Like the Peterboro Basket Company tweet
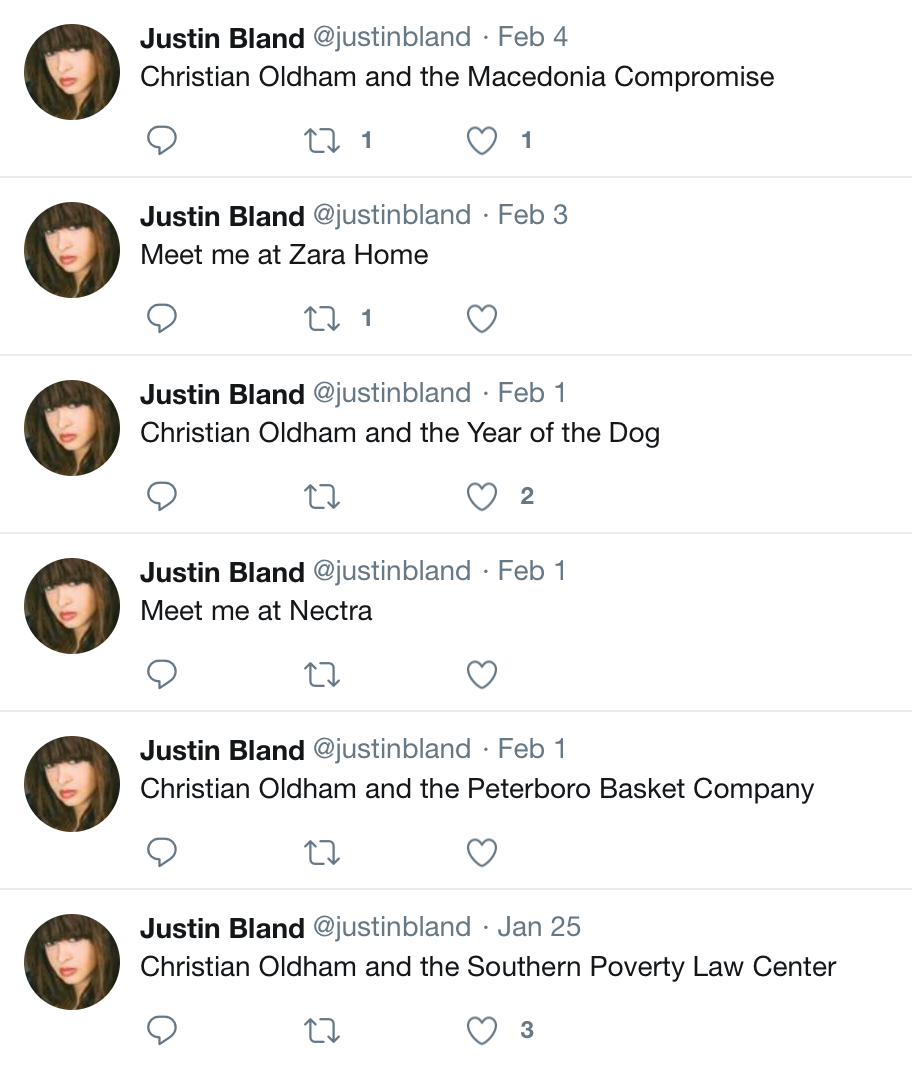Screen dimensions: 912x1066 482,853
